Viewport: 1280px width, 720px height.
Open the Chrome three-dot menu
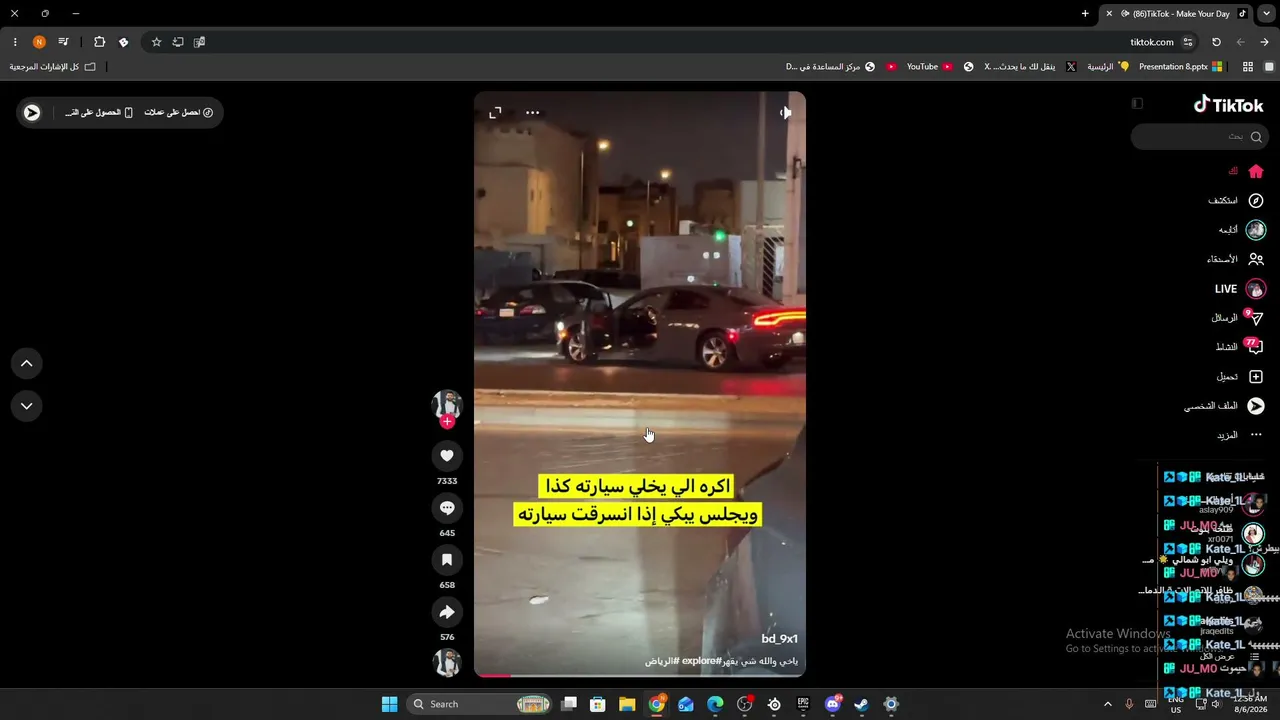[x=15, y=42]
